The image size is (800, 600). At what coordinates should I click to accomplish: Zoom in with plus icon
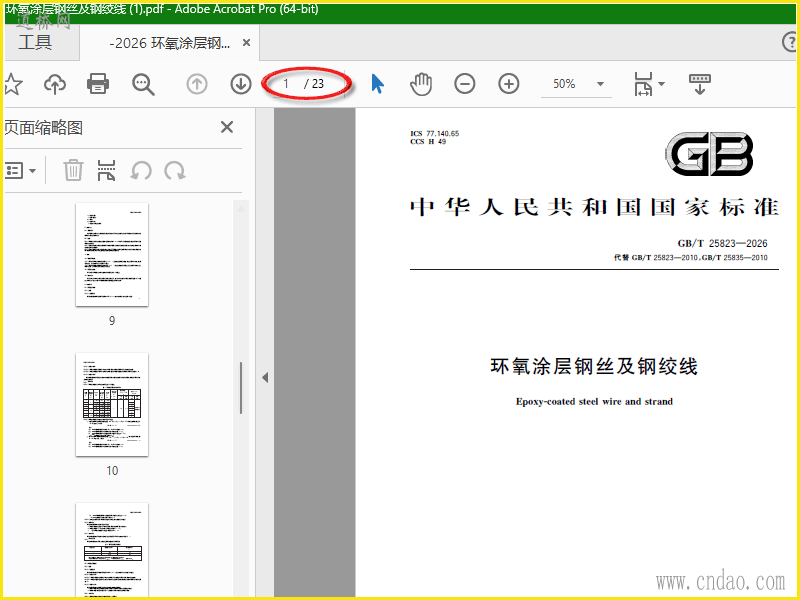509,84
